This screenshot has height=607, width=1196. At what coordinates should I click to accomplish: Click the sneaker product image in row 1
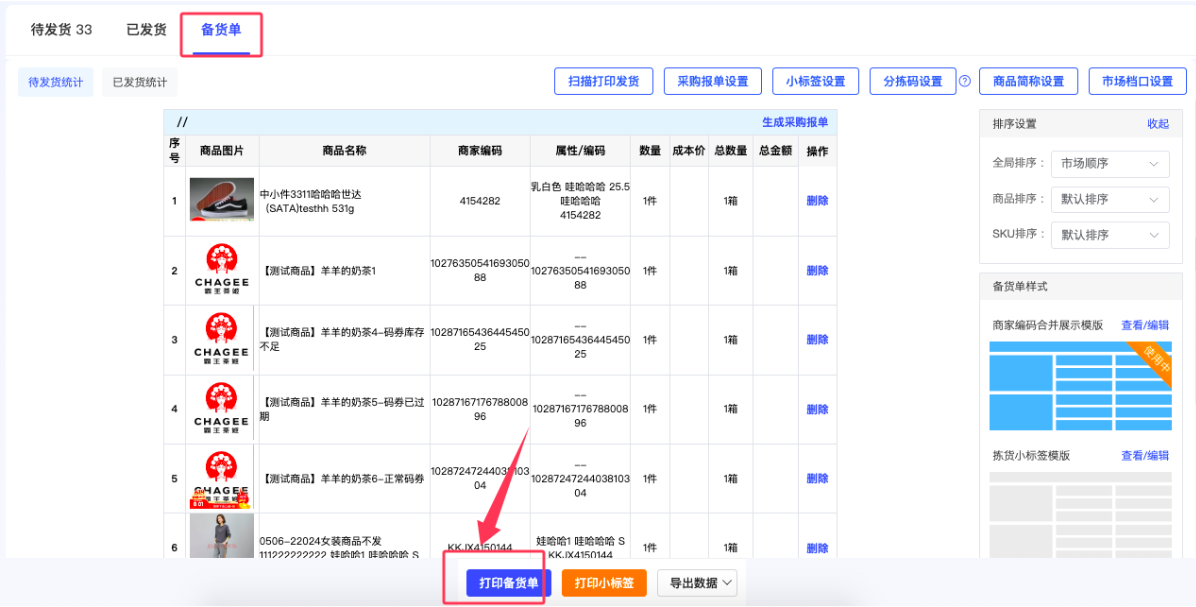pos(221,200)
